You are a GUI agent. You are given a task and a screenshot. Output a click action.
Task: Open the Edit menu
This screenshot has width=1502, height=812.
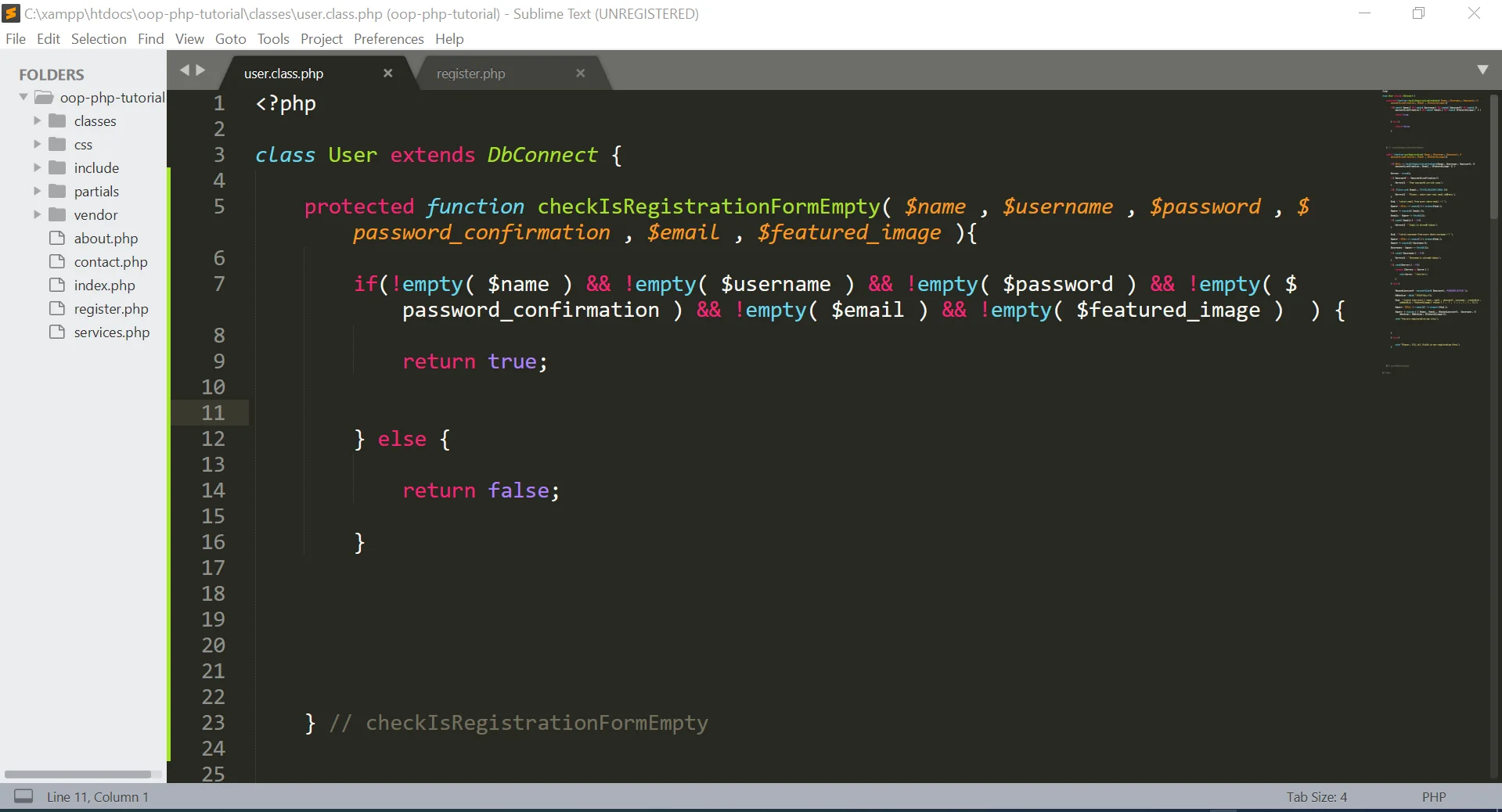[x=49, y=39]
